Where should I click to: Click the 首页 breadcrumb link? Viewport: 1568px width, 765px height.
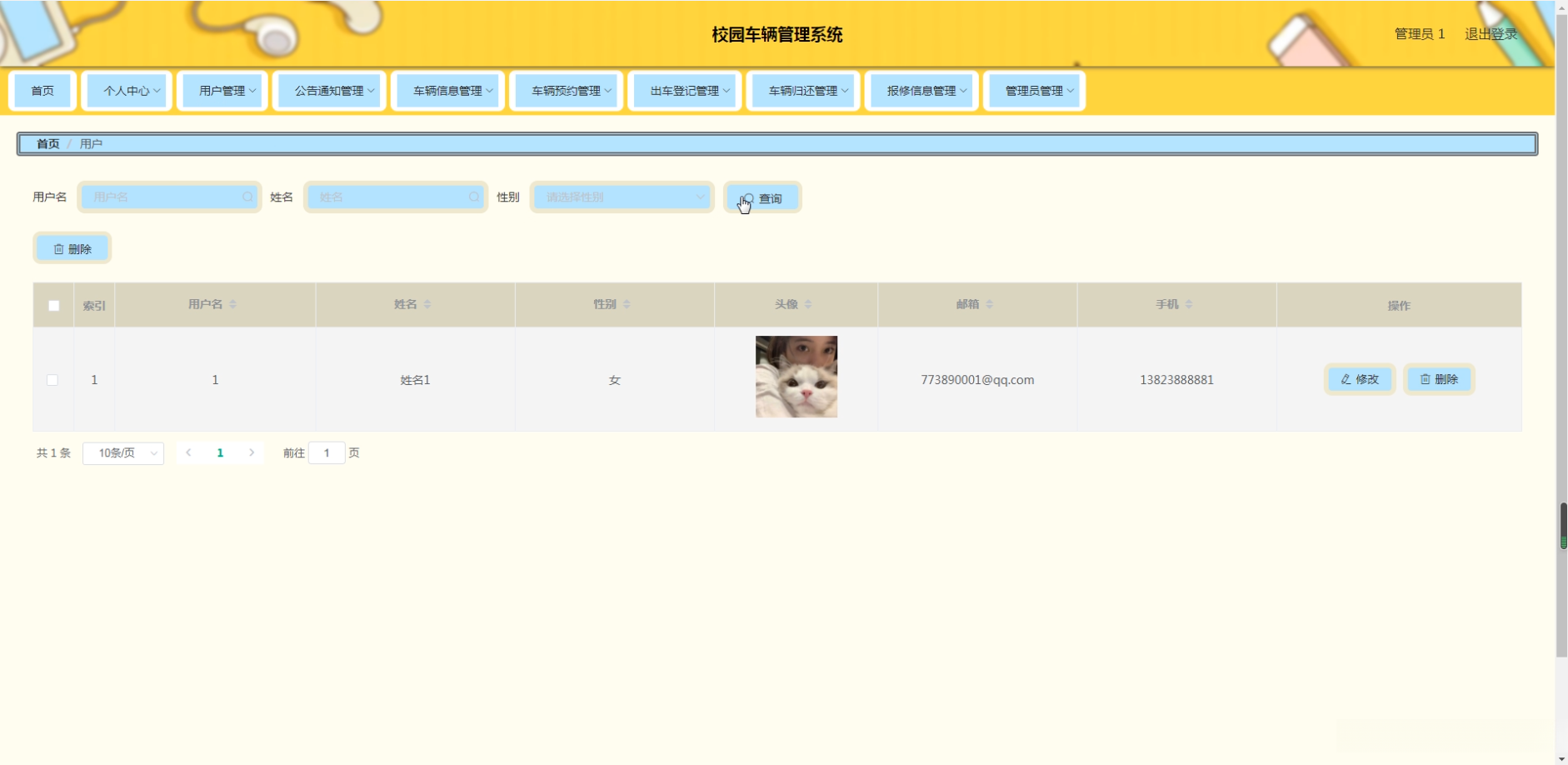(x=48, y=144)
